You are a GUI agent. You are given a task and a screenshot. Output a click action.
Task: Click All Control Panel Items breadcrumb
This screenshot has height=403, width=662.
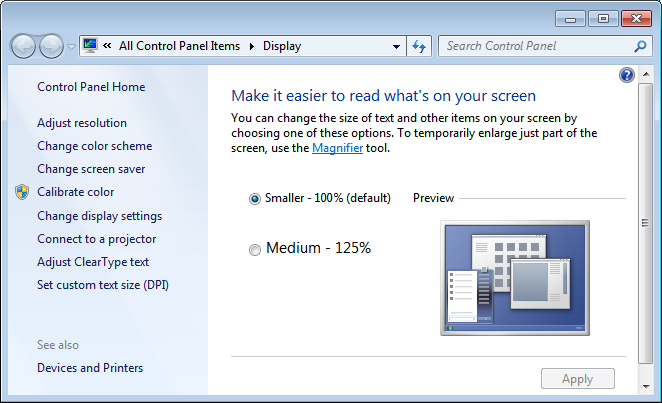179,46
